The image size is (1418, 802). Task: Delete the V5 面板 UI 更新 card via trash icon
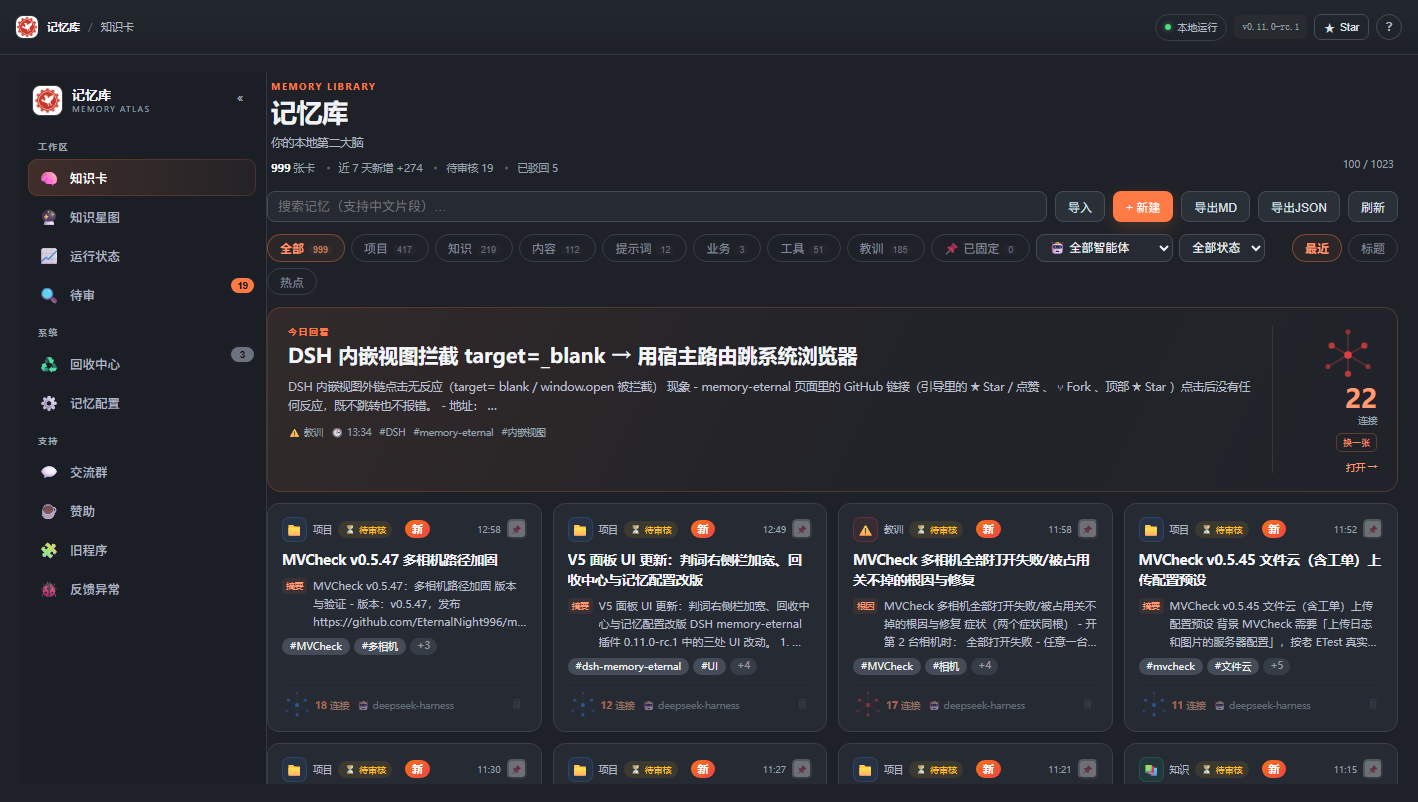(x=802, y=705)
